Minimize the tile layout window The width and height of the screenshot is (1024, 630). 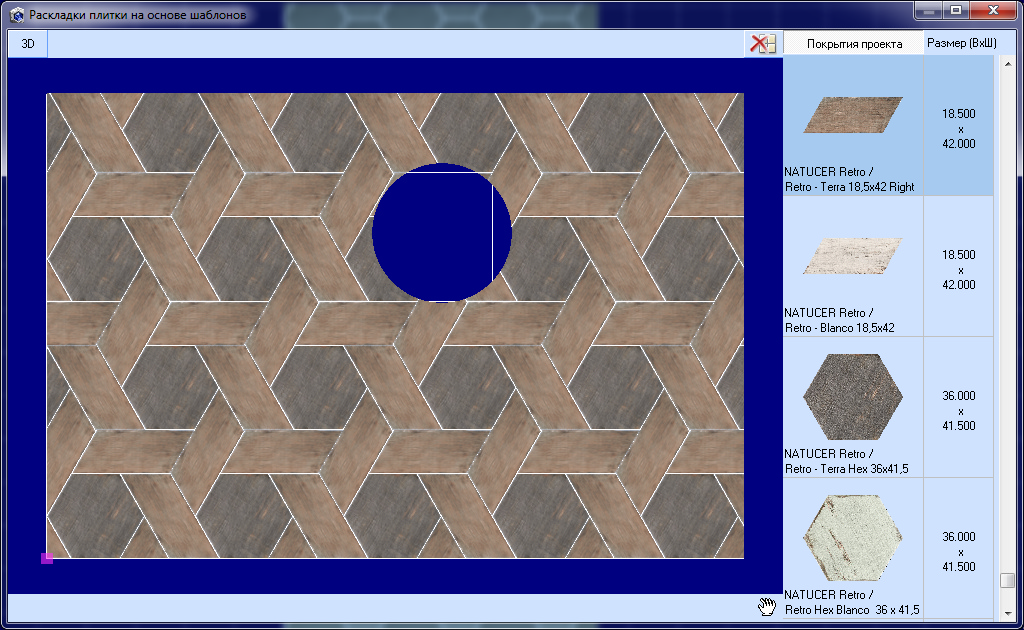click(x=929, y=11)
